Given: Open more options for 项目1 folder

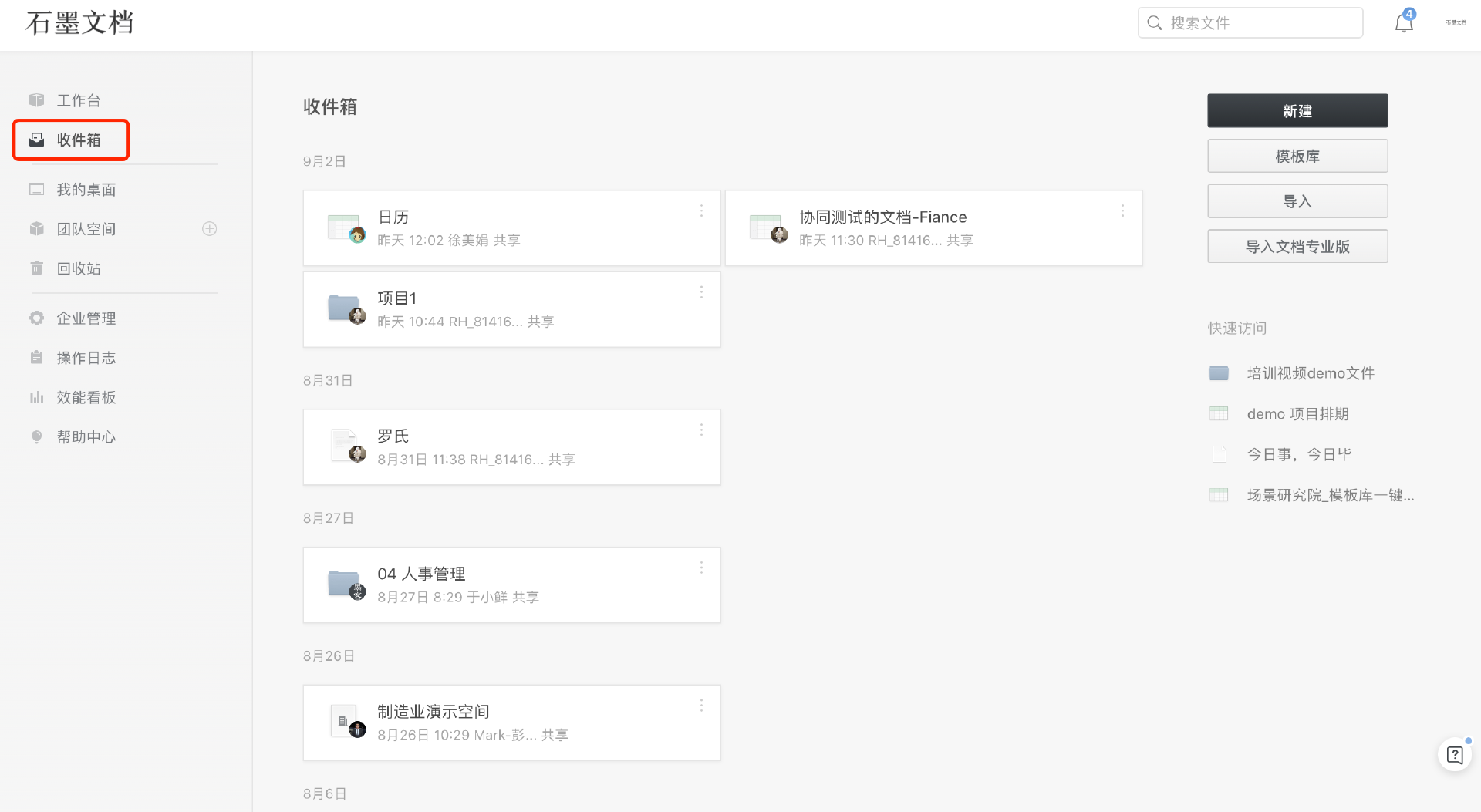Looking at the screenshot, I should coord(701,292).
